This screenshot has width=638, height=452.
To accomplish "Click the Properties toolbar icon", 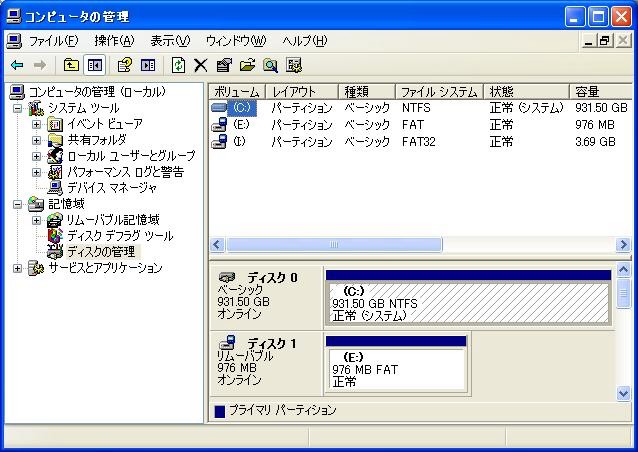I will 224,65.
